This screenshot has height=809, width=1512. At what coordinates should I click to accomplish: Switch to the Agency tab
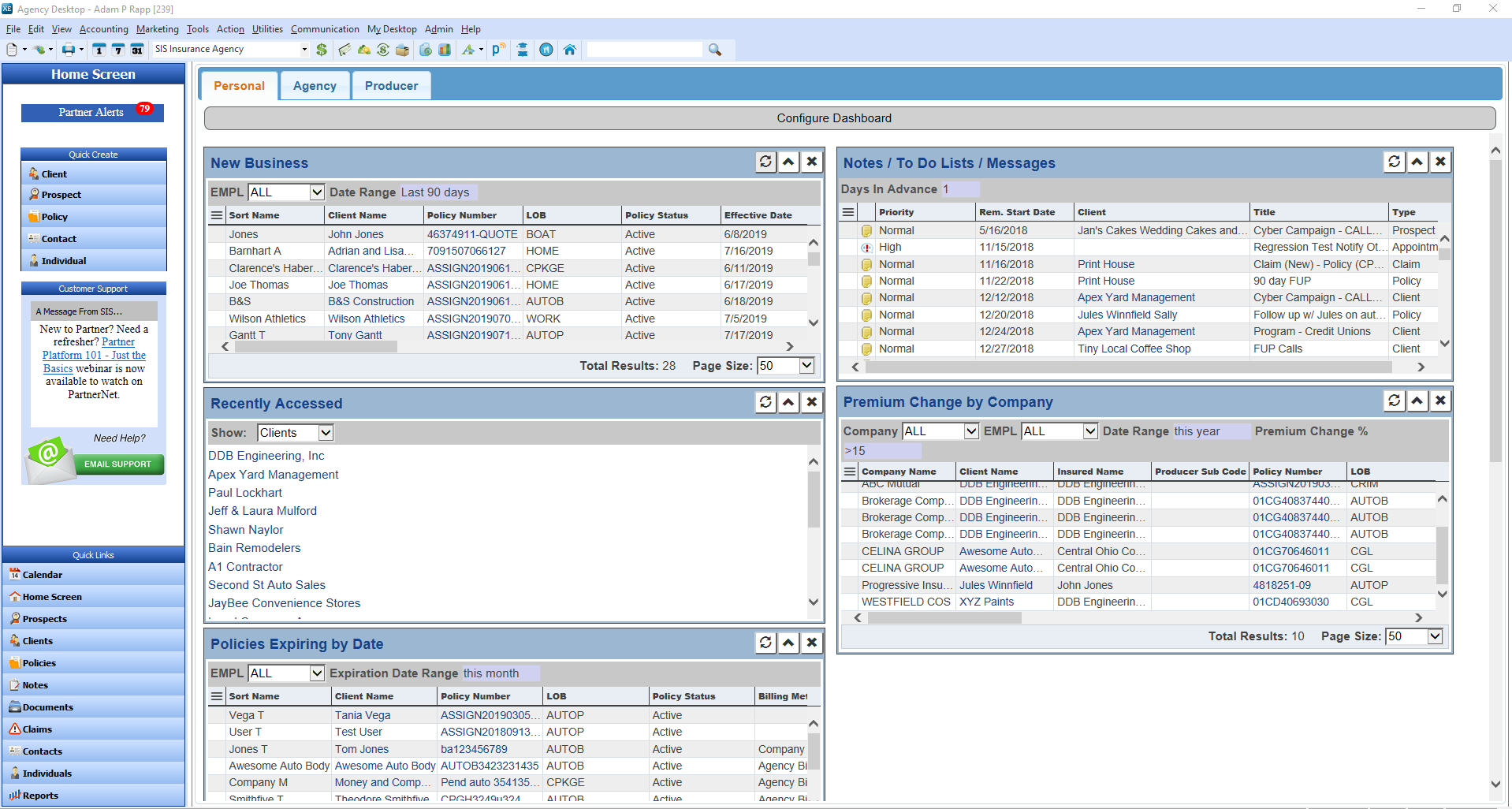point(314,85)
